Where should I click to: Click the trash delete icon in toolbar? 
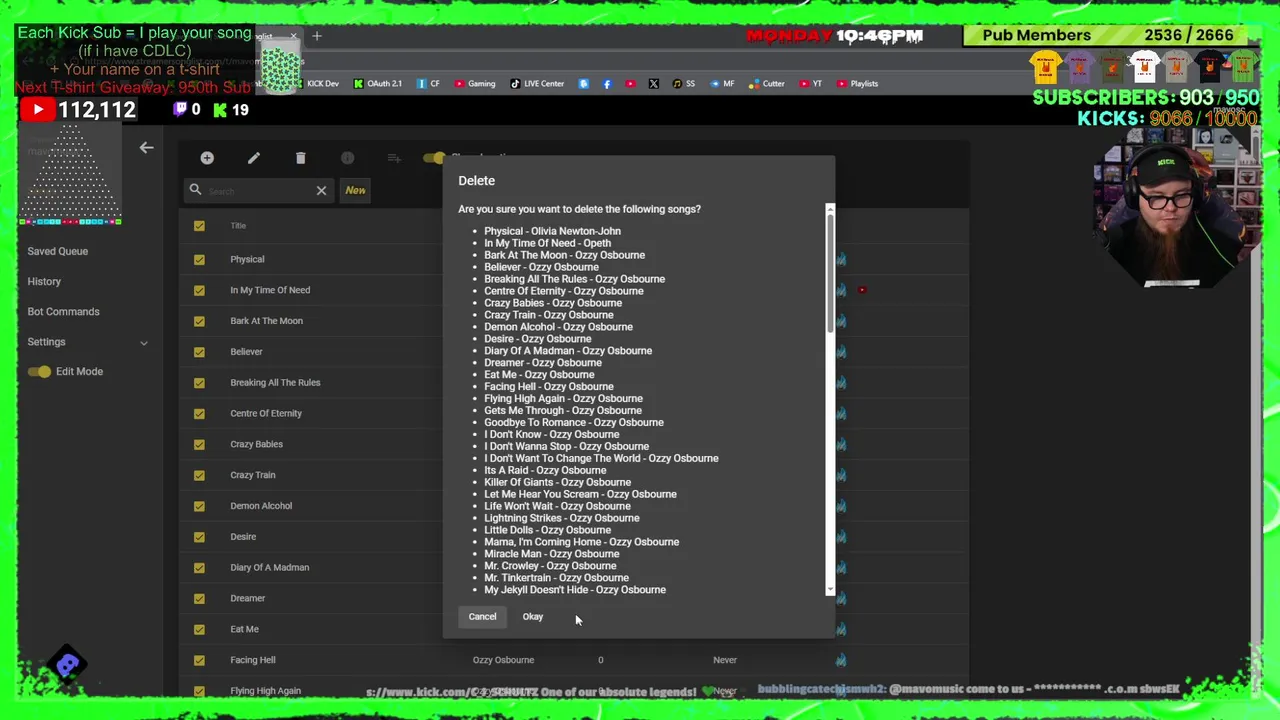tap(301, 158)
